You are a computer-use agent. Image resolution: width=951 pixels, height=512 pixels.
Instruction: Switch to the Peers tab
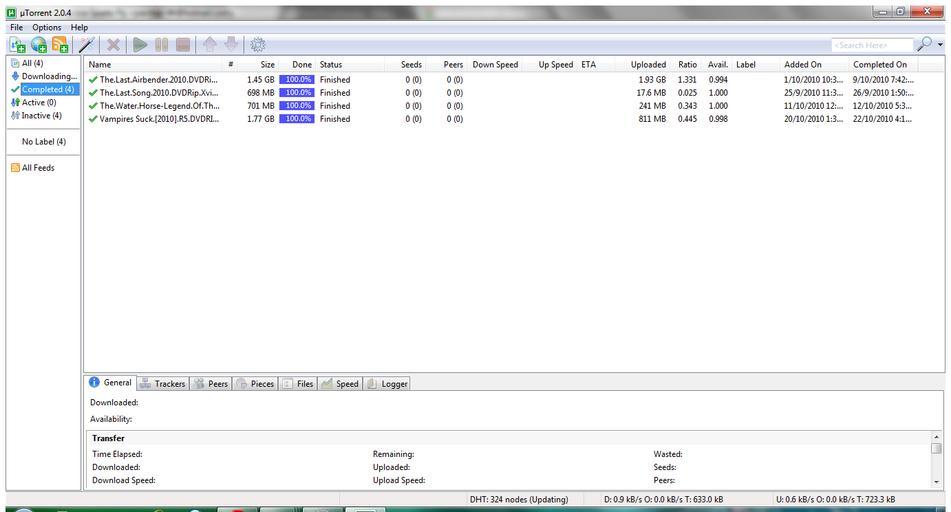[x=211, y=383]
